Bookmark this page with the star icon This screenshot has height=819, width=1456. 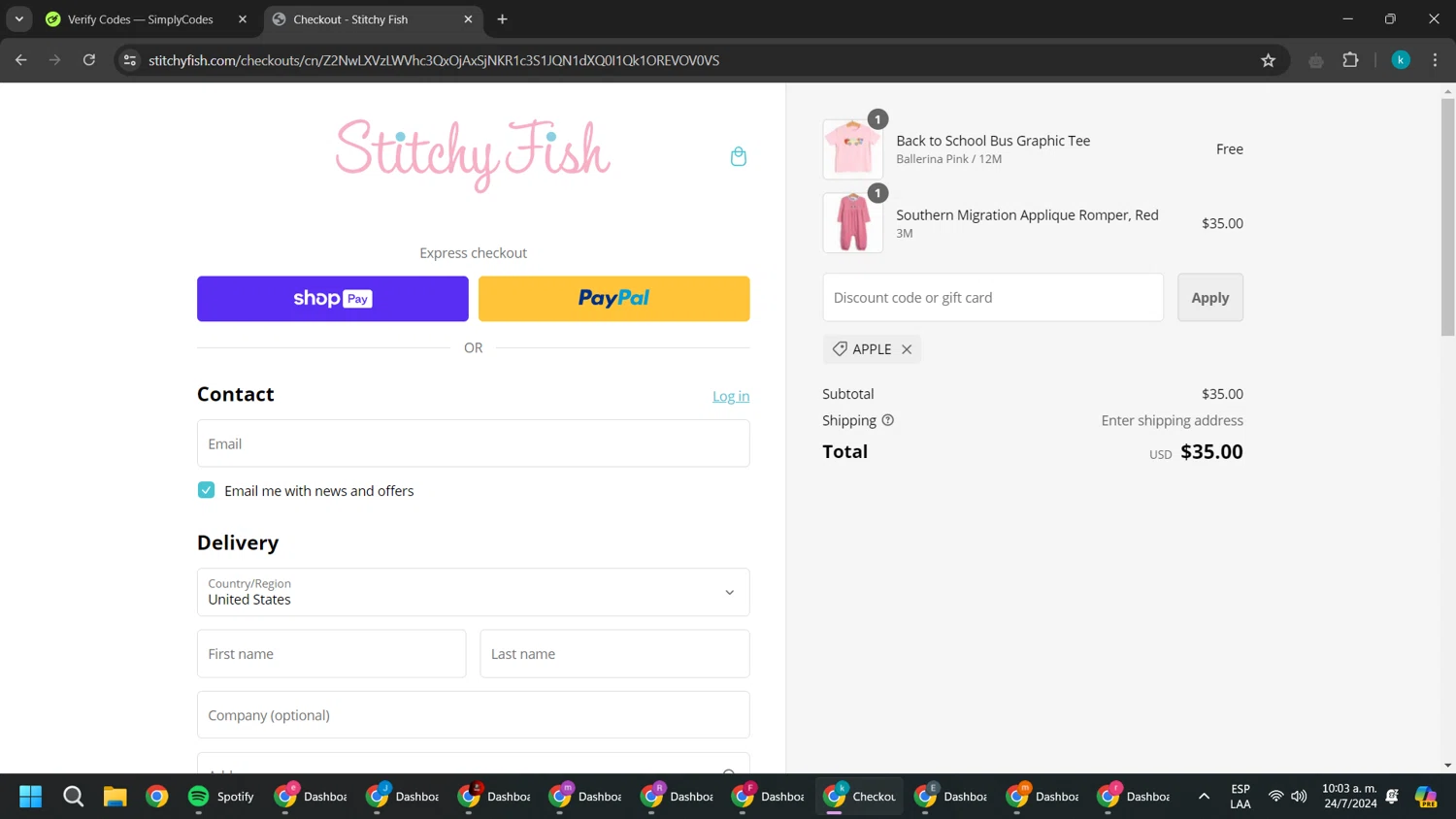1268,60
